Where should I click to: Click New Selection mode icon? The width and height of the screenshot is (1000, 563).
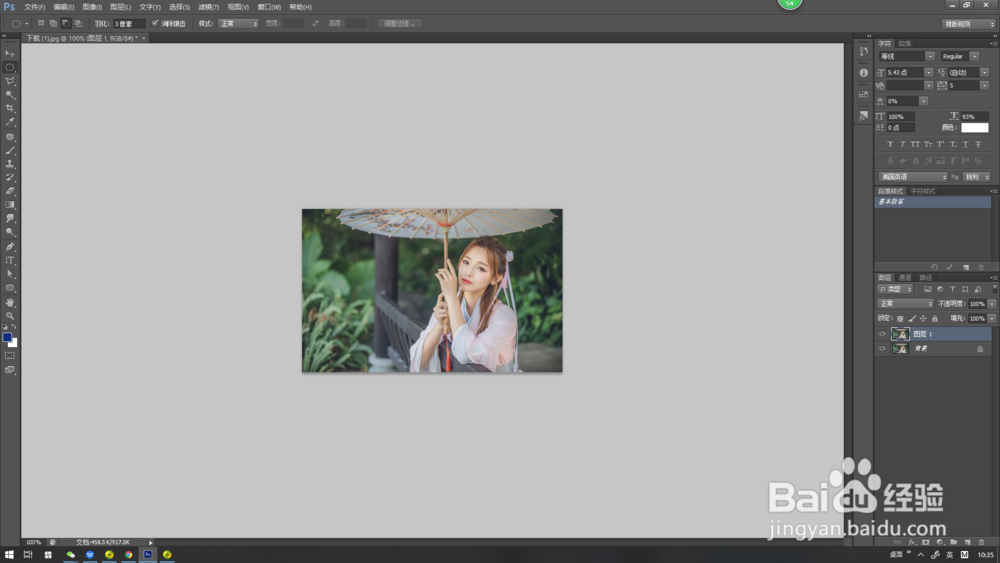pyautogui.click(x=41, y=24)
